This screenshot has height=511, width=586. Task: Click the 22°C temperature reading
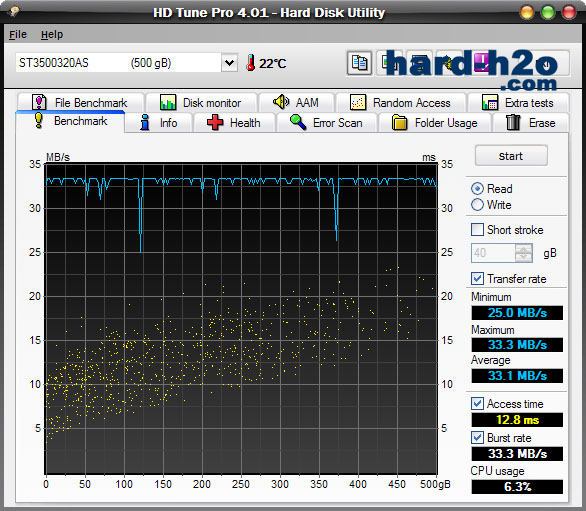click(273, 64)
